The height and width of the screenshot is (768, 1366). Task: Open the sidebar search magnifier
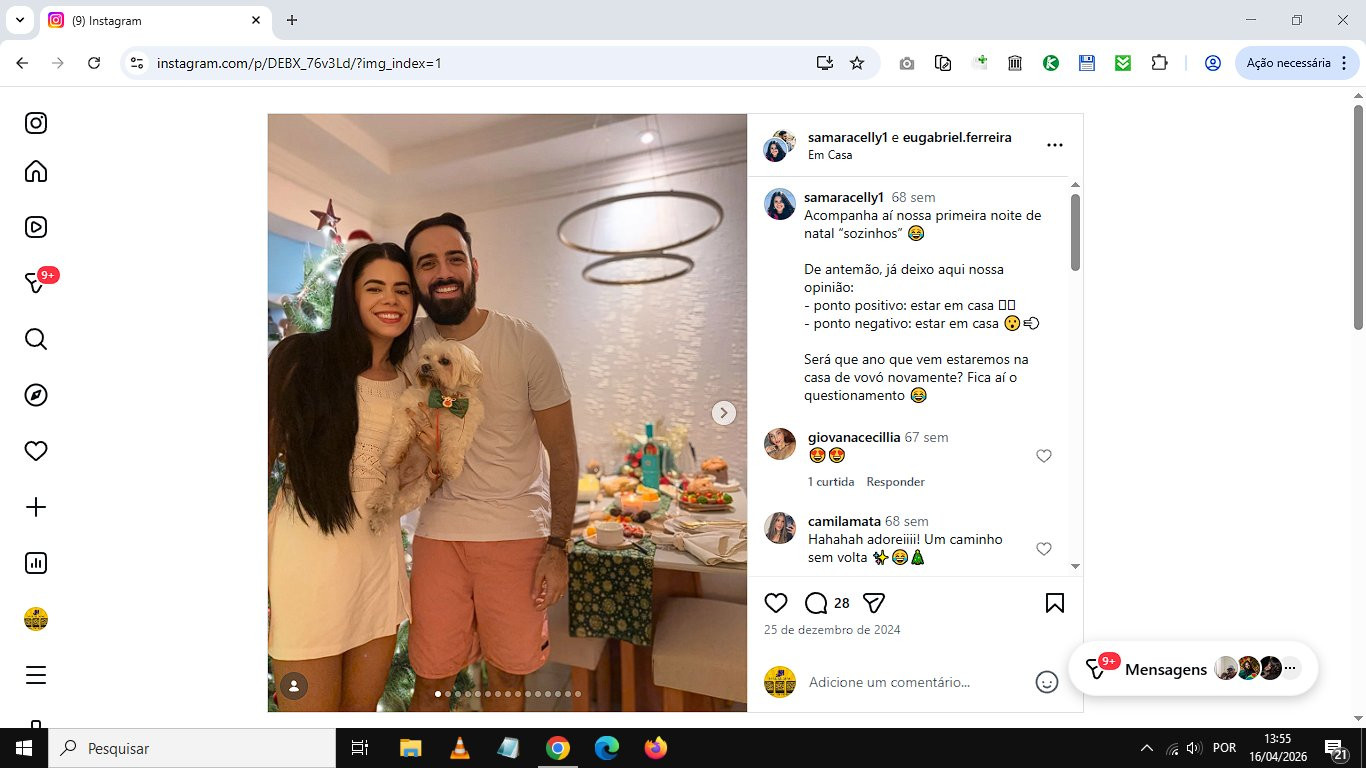pyautogui.click(x=36, y=339)
